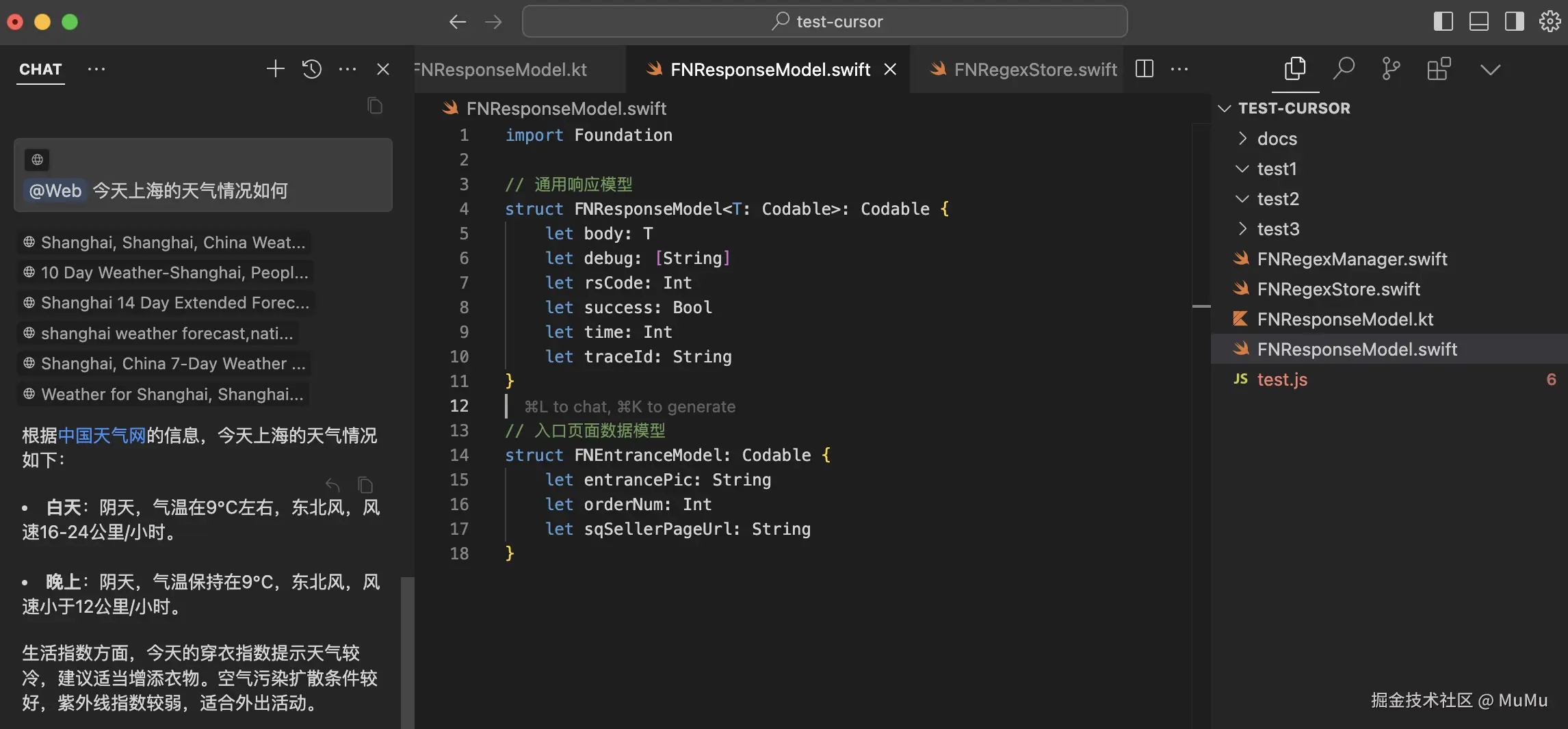Image resolution: width=1568 pixels, height=729 pixels.
Task: Open the Extensions panel icon
Action: (x=1439, y=69)
